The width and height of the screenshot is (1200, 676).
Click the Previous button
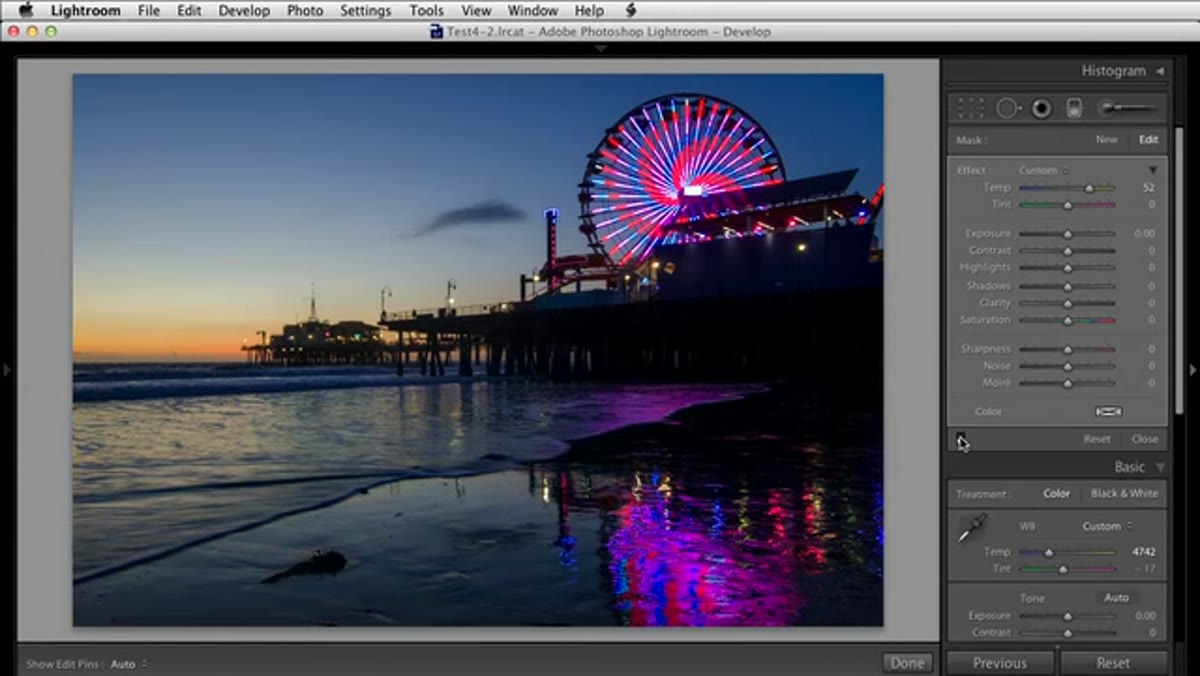(x=1000, y=663)
